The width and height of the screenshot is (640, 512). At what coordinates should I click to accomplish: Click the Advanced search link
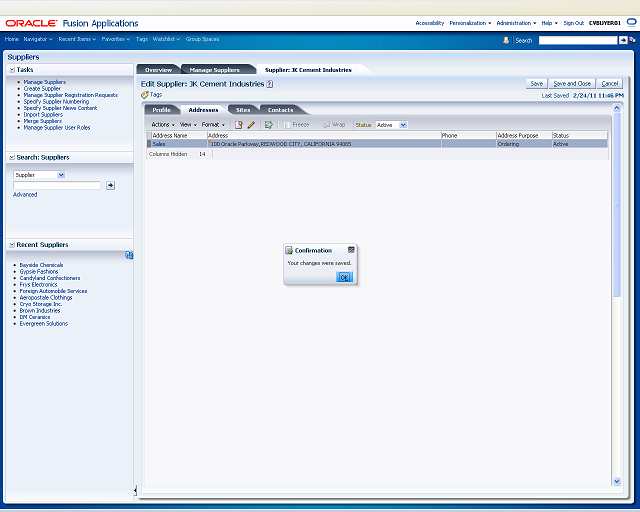25,195
